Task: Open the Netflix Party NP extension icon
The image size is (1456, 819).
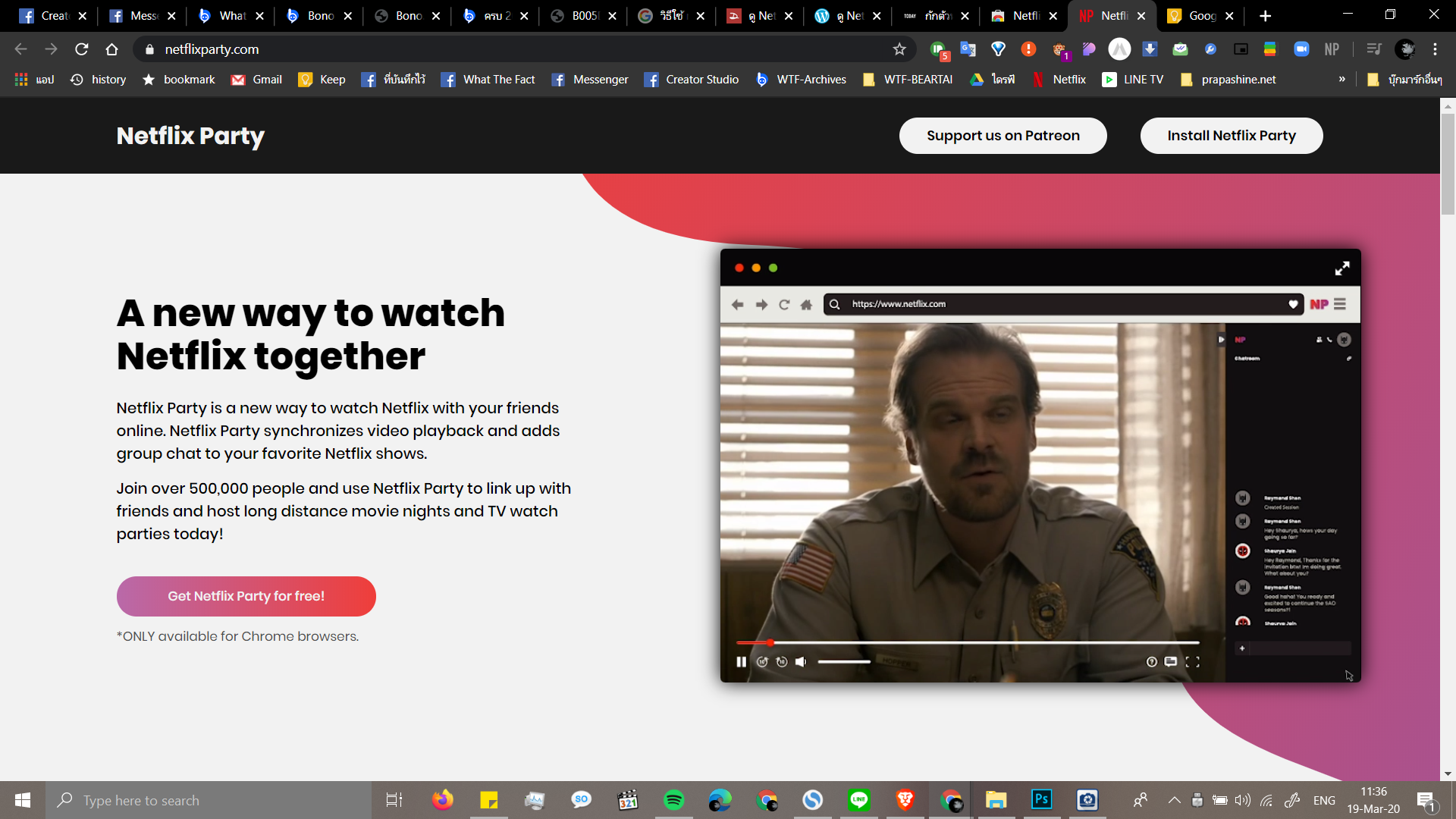Action: 1332,49
